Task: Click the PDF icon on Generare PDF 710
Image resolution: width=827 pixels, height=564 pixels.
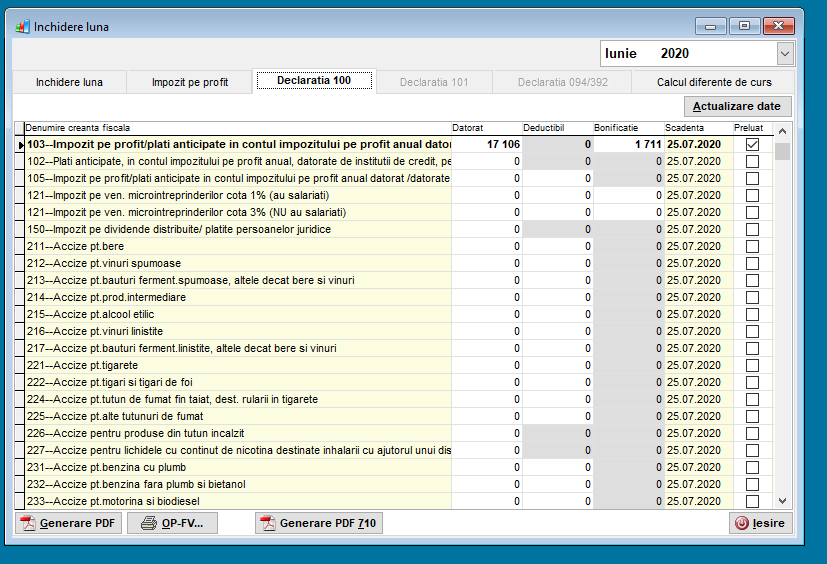Action: pyautogui.click(x=268, y=523)
